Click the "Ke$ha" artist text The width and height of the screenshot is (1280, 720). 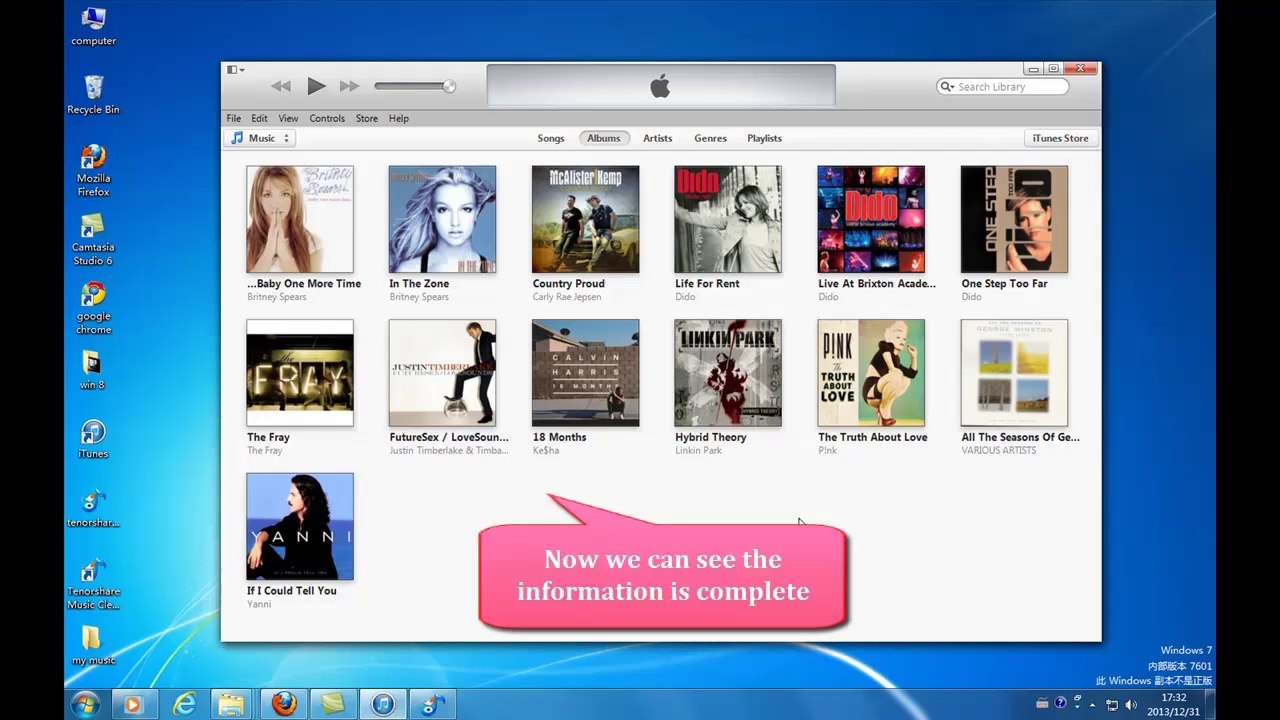546,451
